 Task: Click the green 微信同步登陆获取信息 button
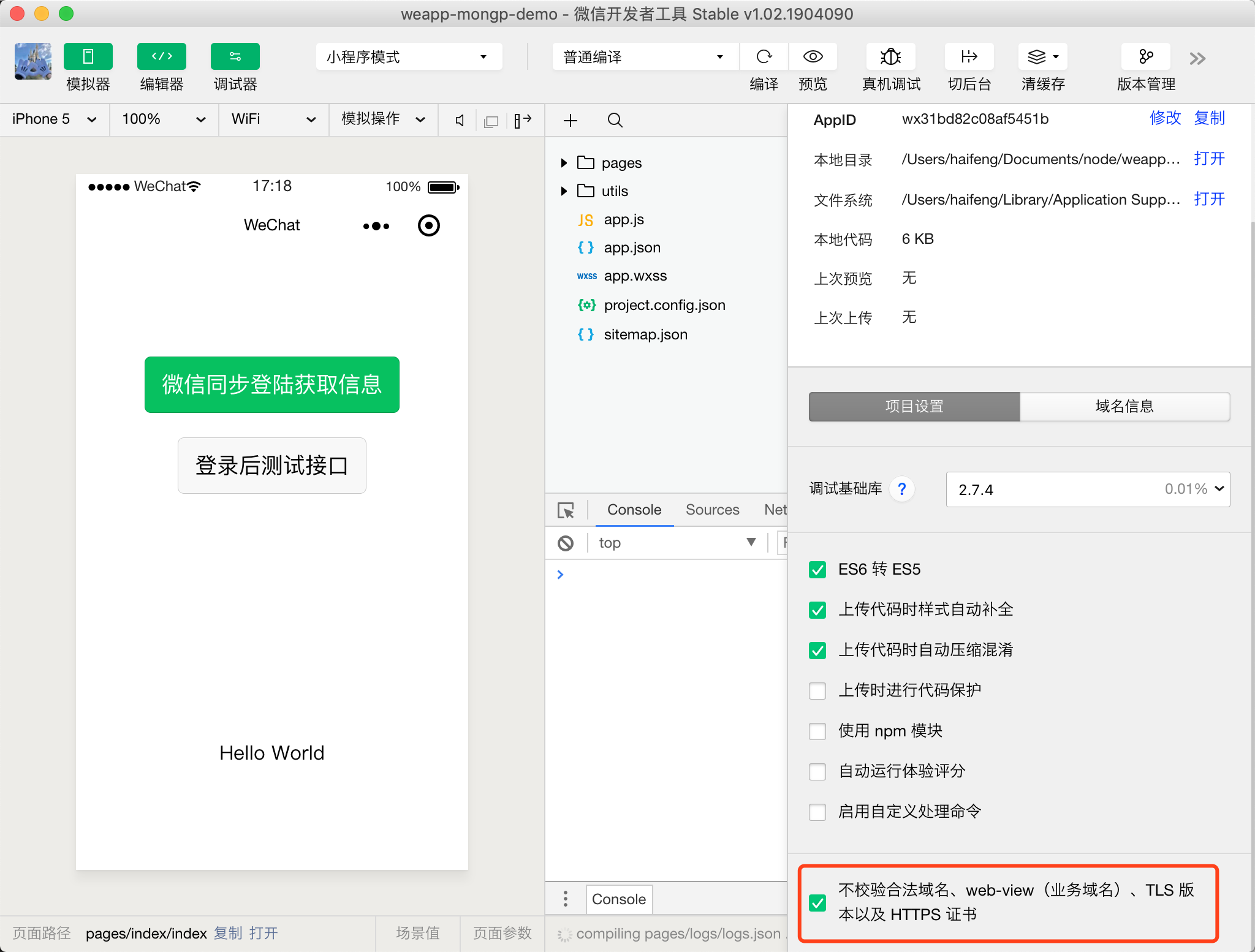(271, 385)
